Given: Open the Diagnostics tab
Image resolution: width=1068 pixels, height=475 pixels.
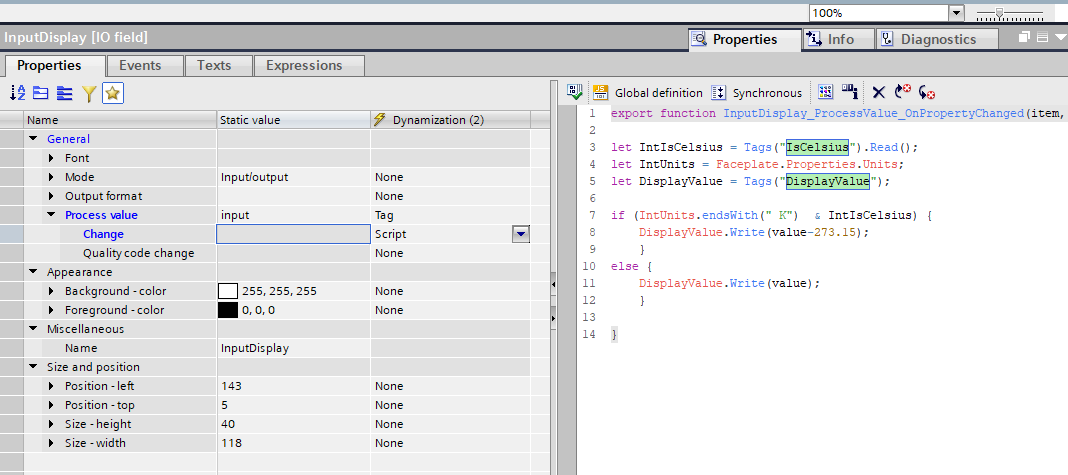Looking at the screenshot, I should click(937, 39).
